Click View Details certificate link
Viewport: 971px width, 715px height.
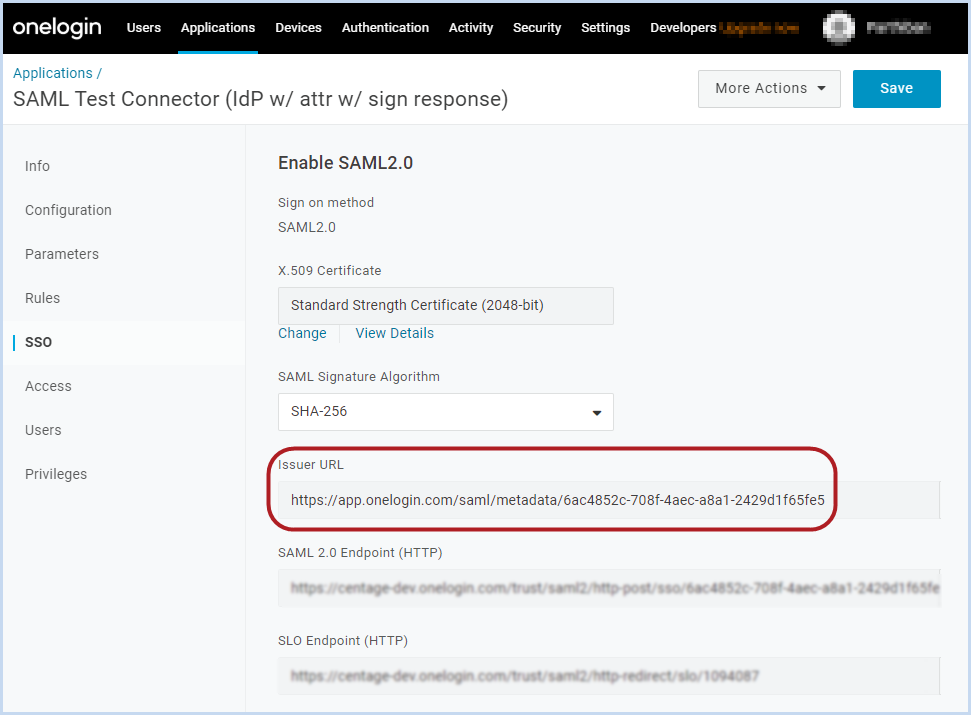[x=394, y=333]
